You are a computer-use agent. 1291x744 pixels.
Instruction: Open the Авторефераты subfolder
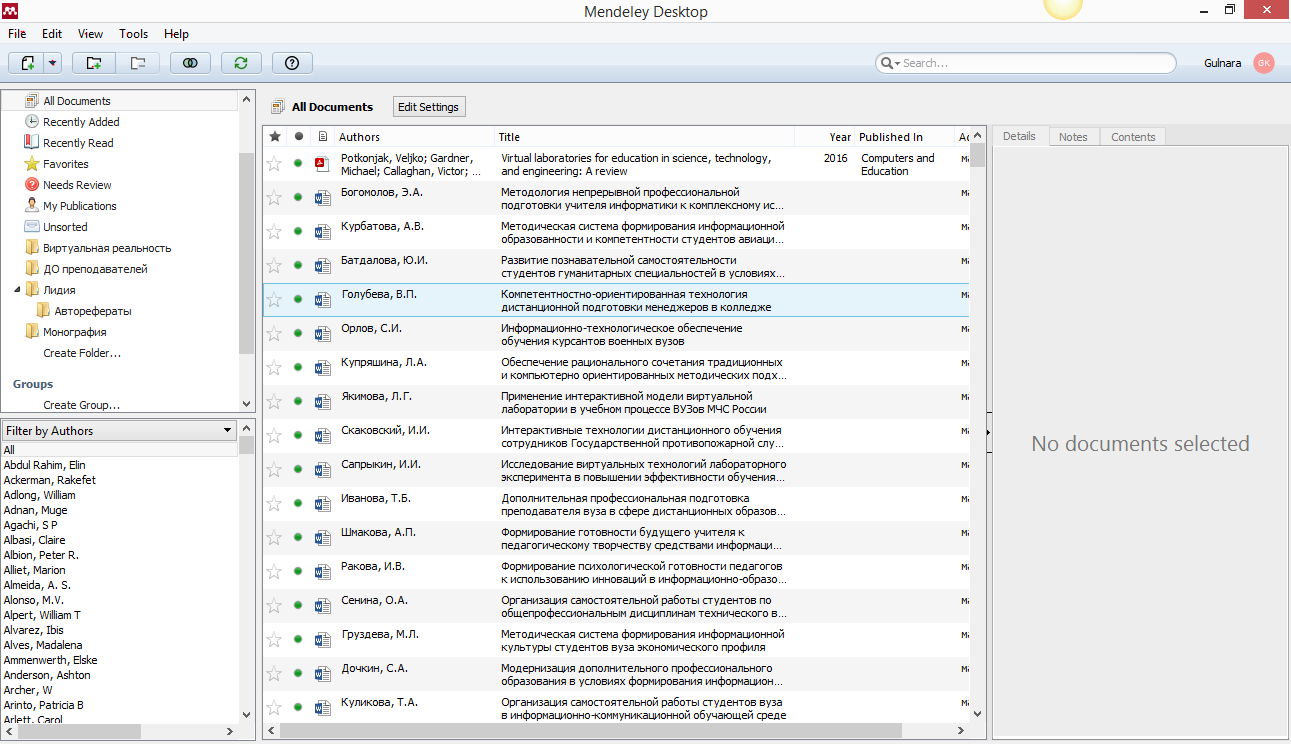93,311
